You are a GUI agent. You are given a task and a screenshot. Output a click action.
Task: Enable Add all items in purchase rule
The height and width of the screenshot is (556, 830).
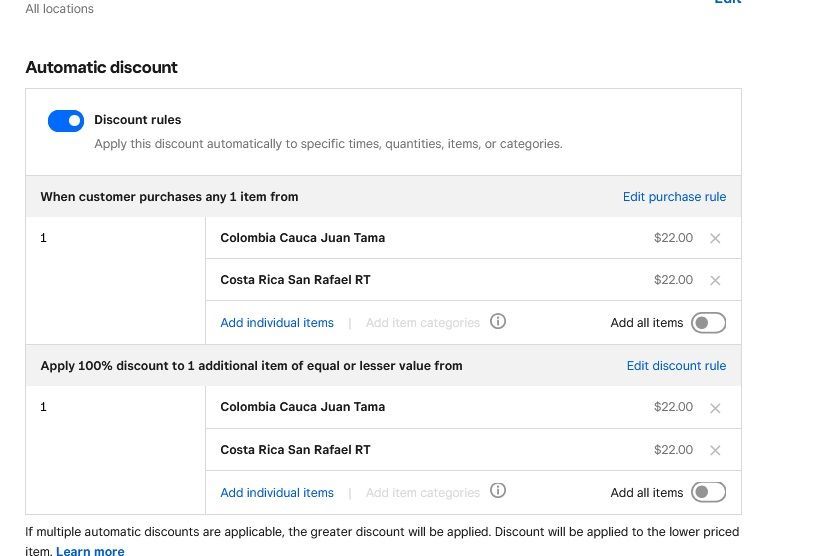coord(708,323)
